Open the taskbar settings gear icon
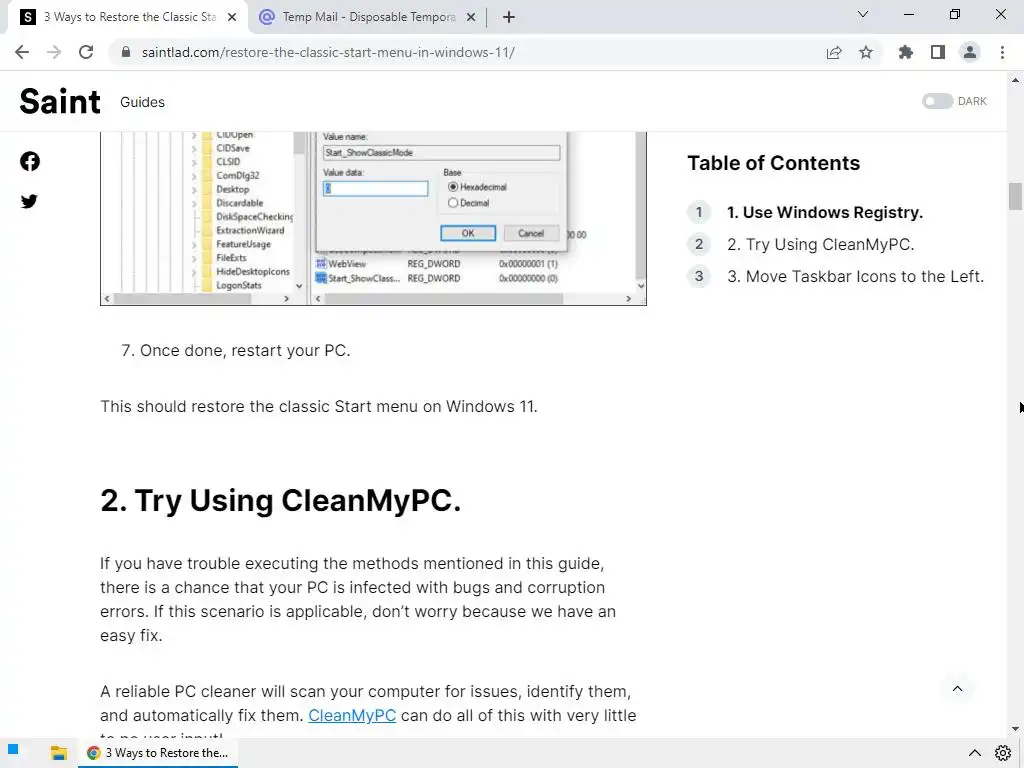 pyautogui.click(x=1003, y=753)
